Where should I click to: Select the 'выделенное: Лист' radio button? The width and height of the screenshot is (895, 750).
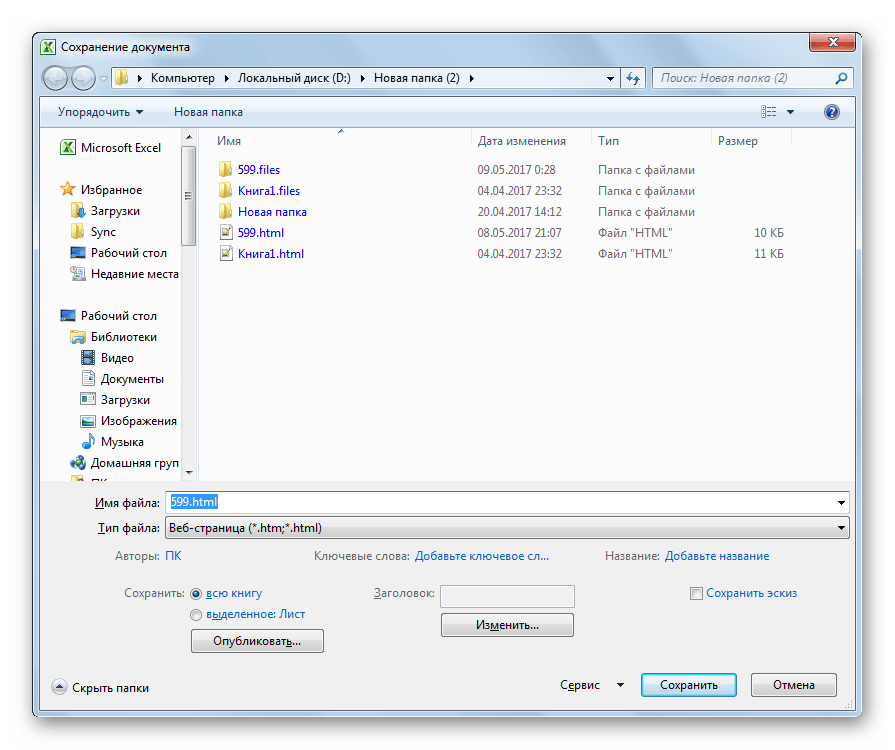196,614
